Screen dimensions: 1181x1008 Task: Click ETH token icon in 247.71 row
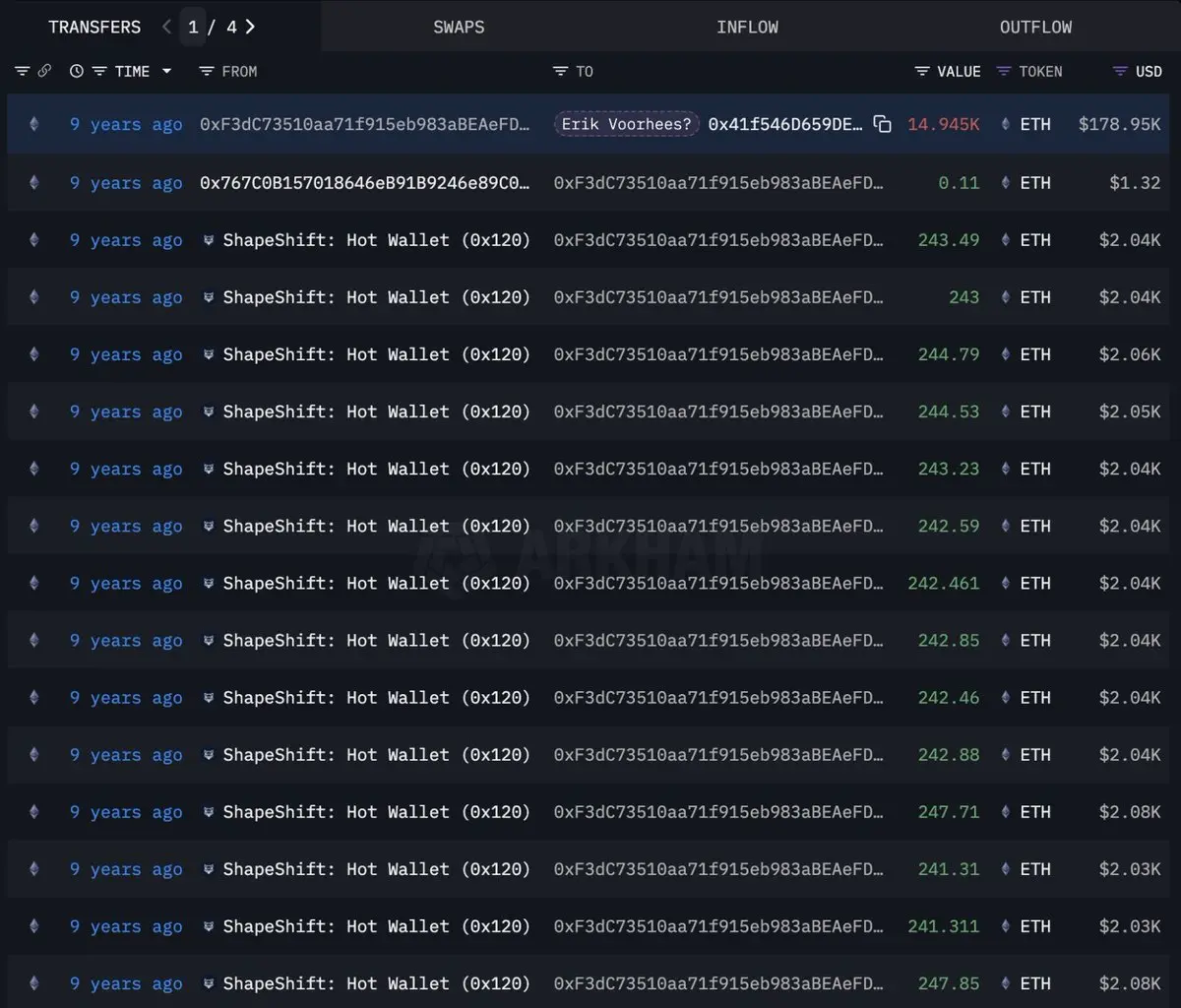point(1005,812)
